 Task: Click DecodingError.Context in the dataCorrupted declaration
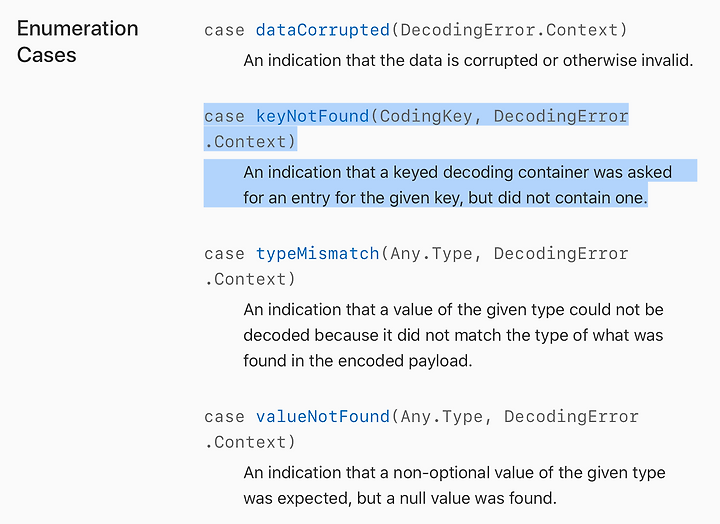point(508,30)
